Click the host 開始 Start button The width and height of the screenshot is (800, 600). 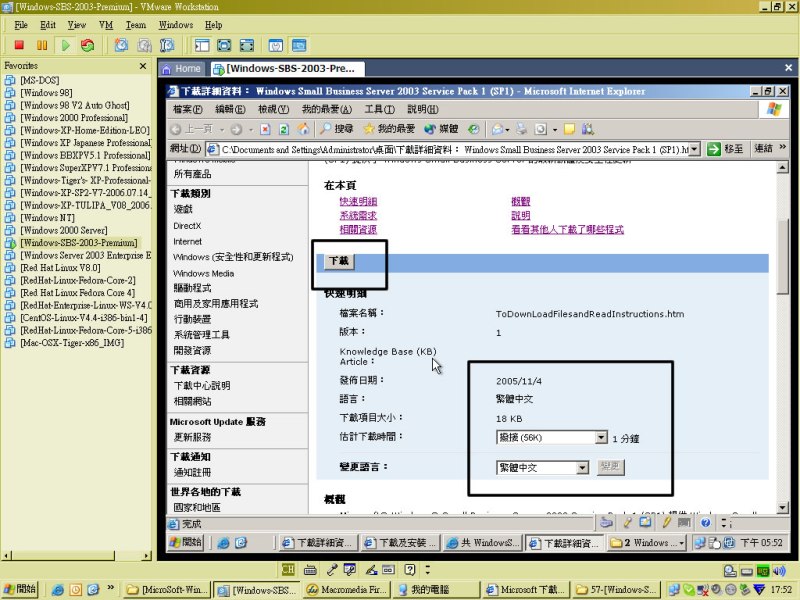point(20,589)
